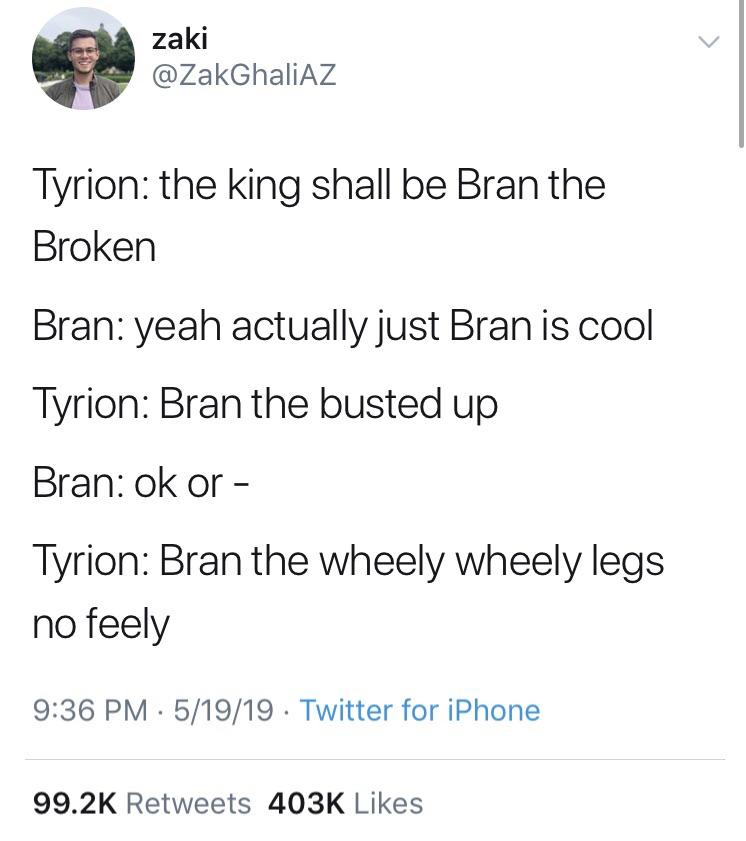
Task: Open the 403K like count
Action: coord(307,803)
